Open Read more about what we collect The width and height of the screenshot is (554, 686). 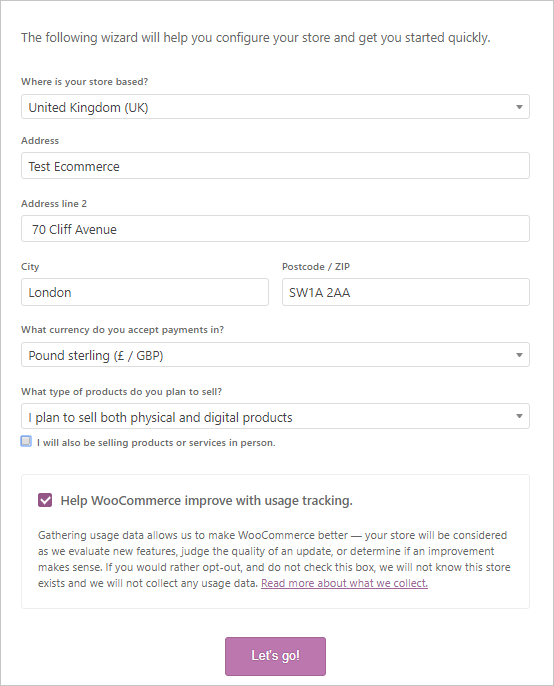[x=344, y=583]
